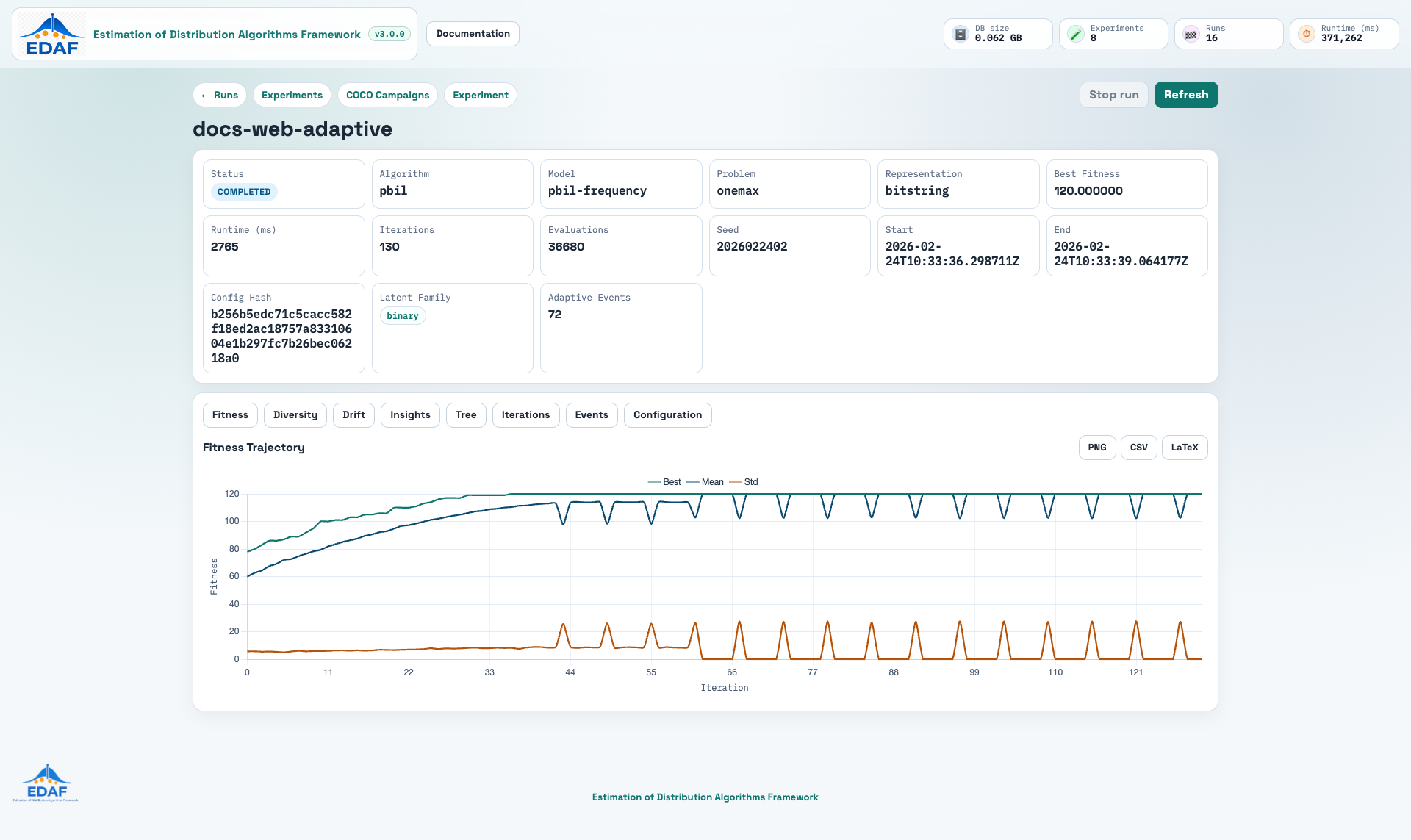Show the Events tab
Screen dimensions: 1411x840
pos(592,415)
